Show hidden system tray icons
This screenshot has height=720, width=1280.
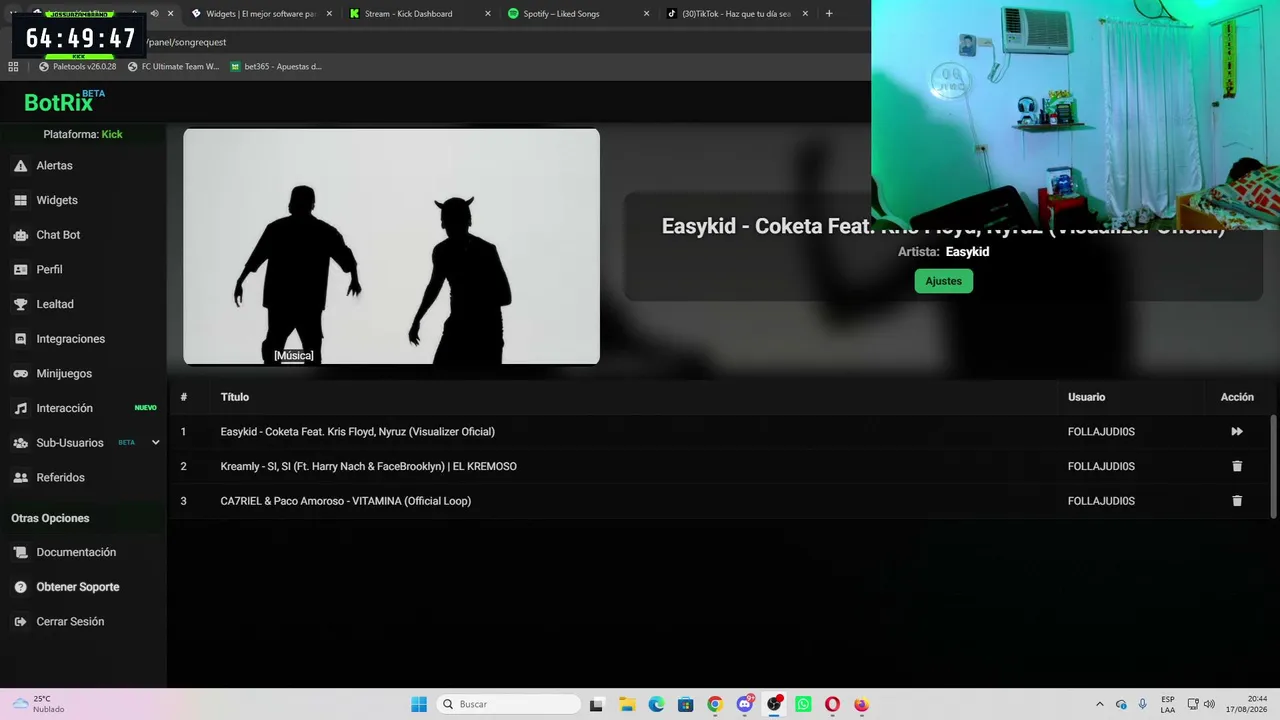[x=1100, y=704]
